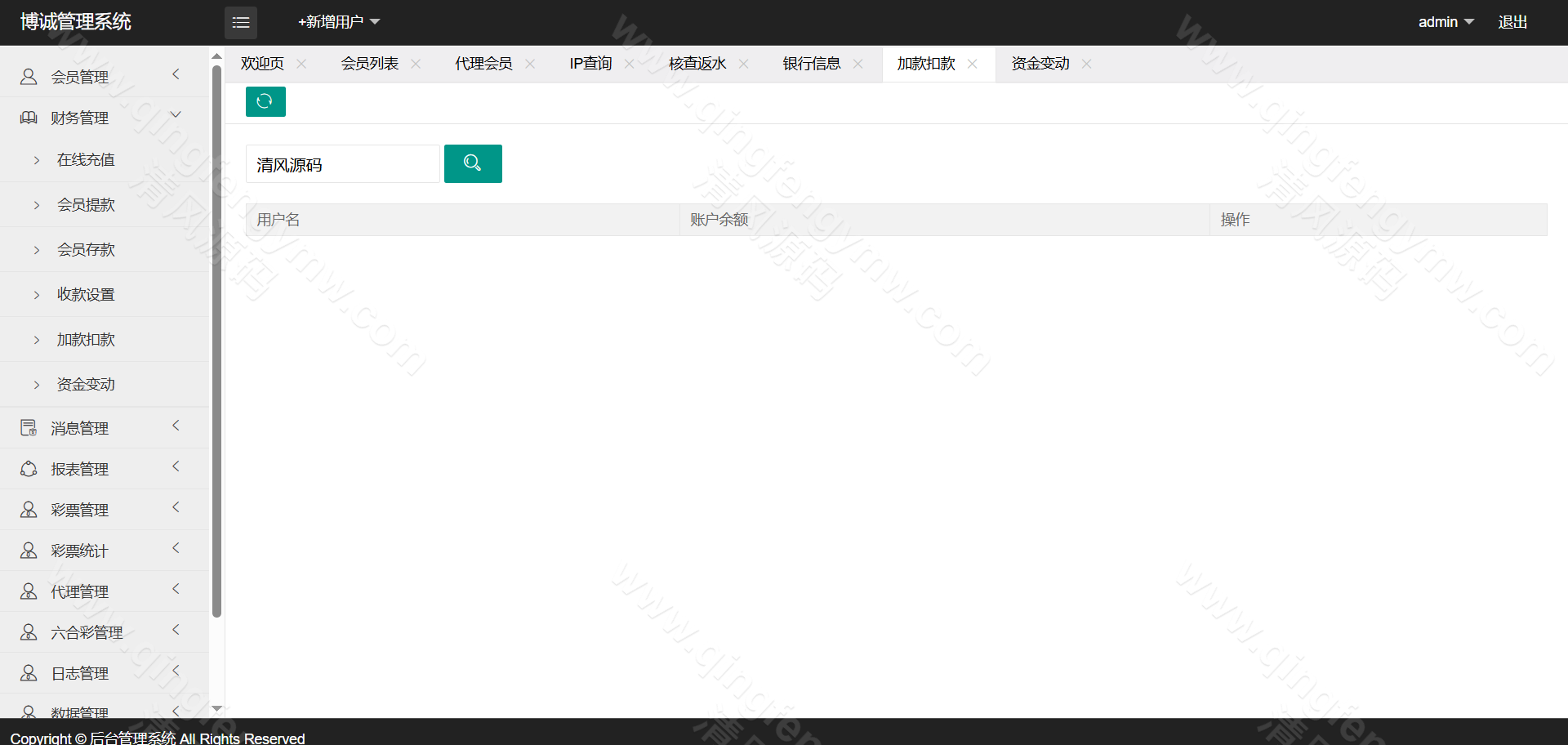Close the 银行信息 tab
The height and width of the screenshot is (745, 1568).
point(857,64)
